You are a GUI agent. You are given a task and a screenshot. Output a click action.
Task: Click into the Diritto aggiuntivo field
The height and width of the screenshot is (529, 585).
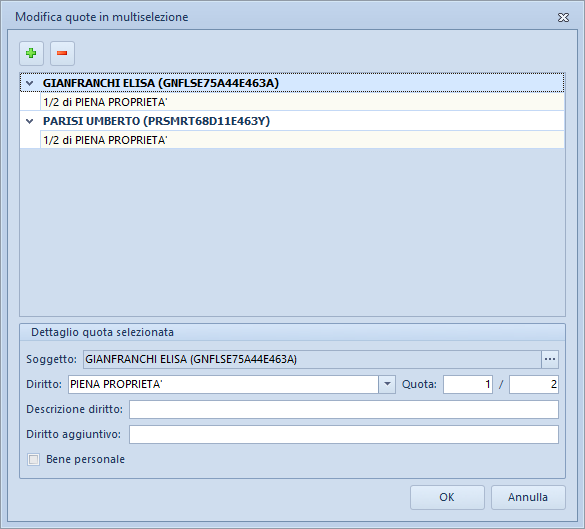click(x=344, y=434)
